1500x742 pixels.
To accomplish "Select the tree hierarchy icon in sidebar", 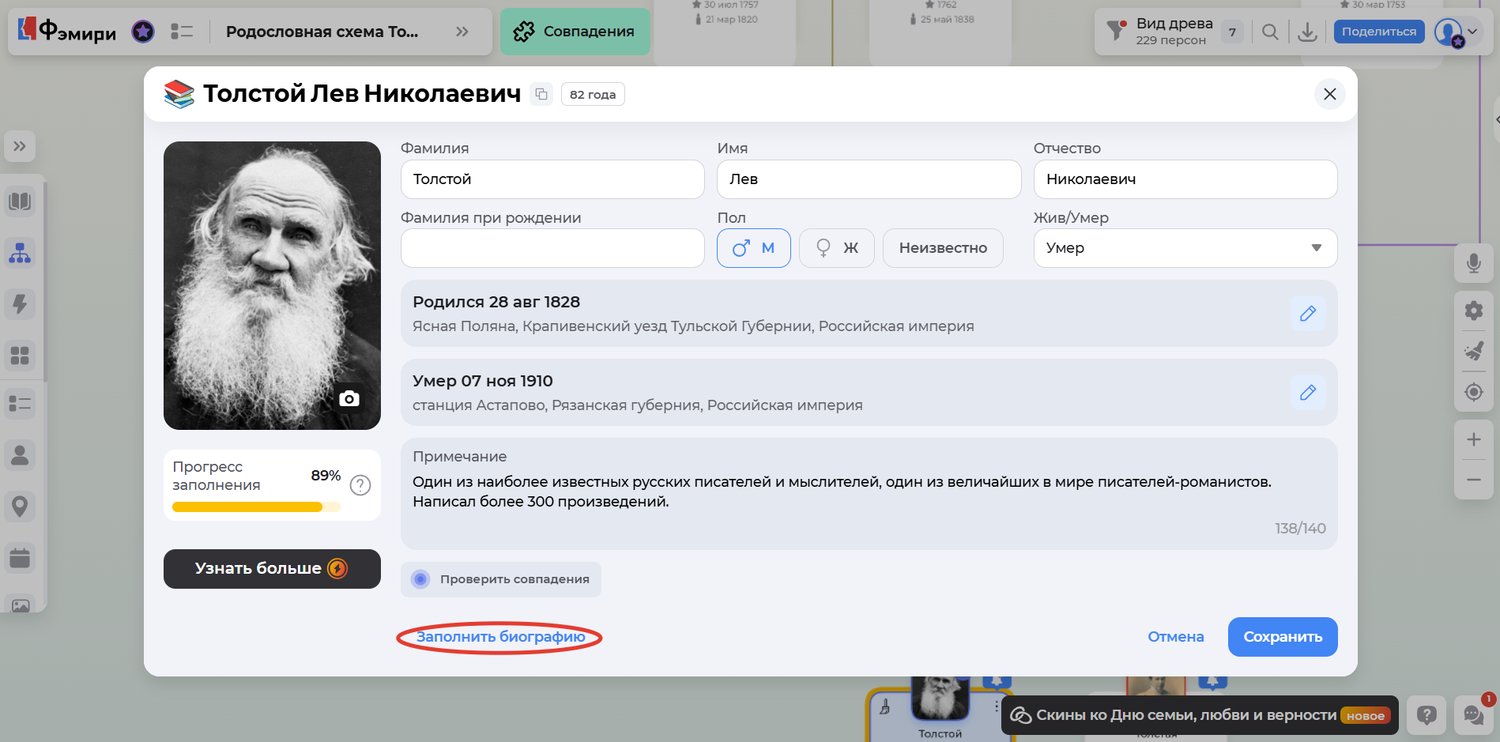I will click(x=20, y=253).
